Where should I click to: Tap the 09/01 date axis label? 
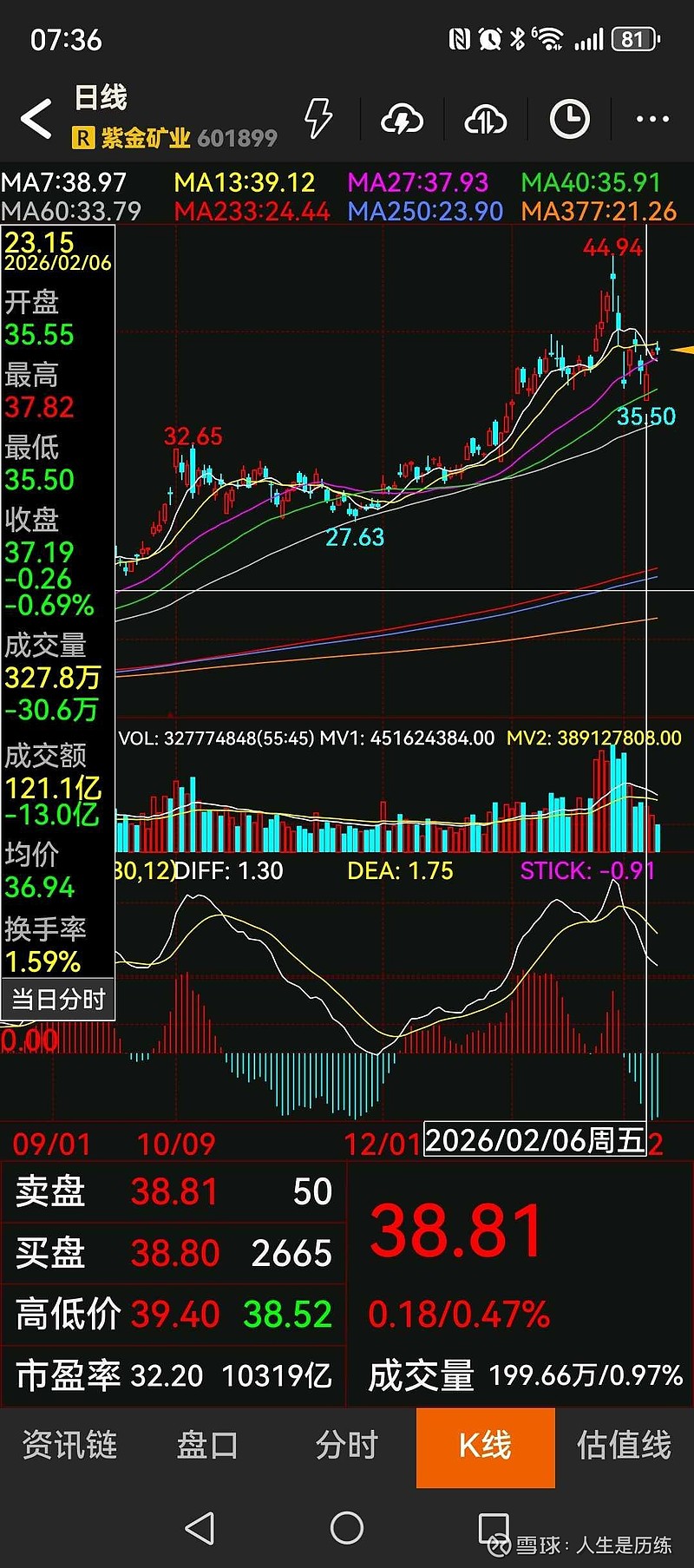[51, 1145]
